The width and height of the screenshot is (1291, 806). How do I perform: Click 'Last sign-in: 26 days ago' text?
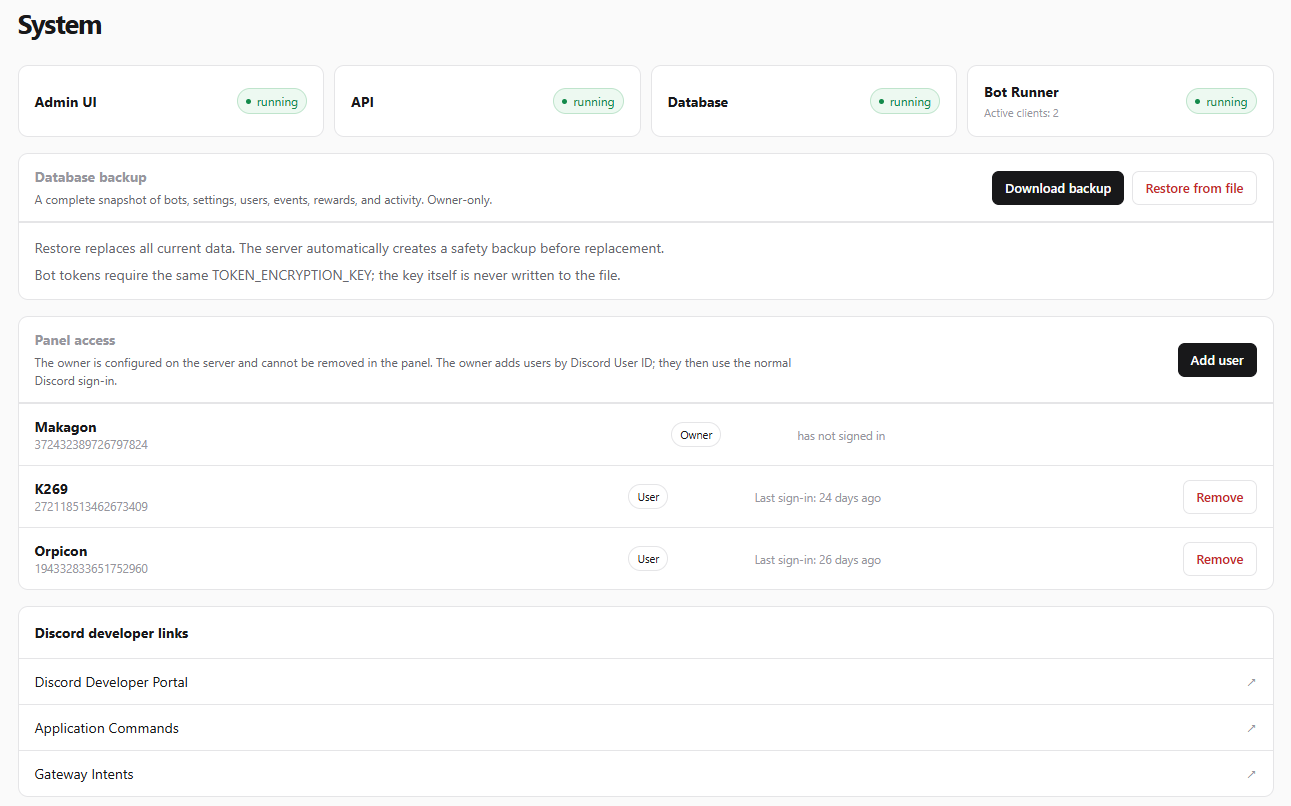(818, 560)
